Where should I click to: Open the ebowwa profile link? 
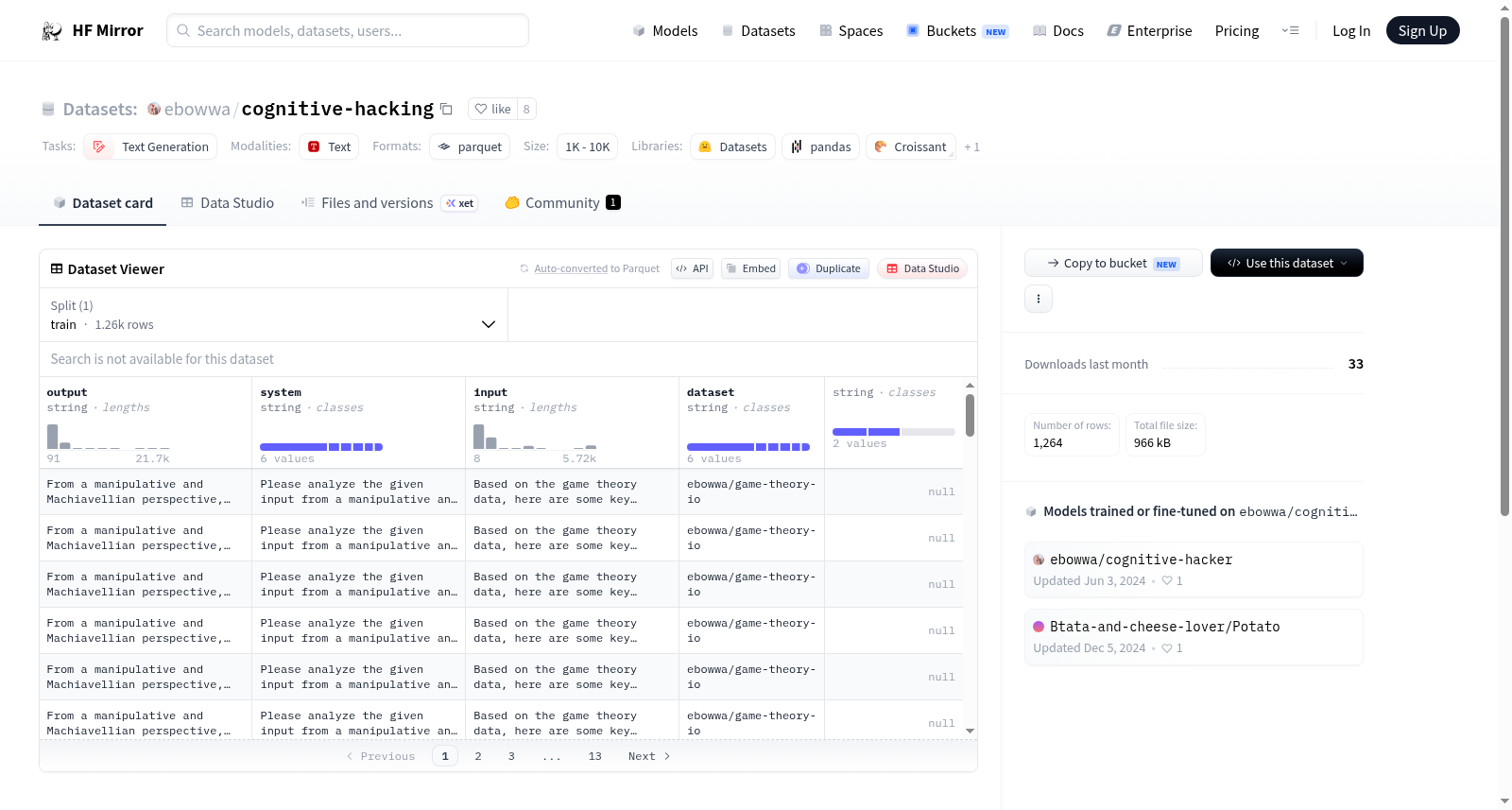pos(197,109)
